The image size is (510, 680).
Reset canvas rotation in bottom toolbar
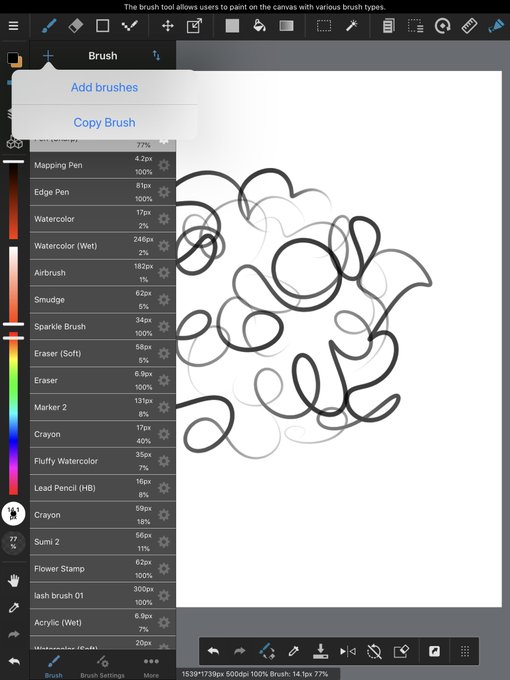374,651
